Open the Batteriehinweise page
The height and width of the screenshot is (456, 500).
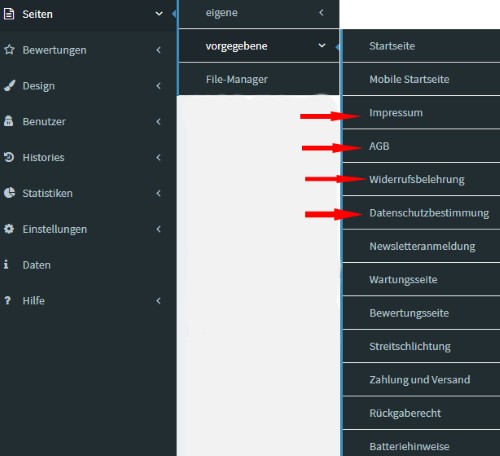click(x=421, y=443)
